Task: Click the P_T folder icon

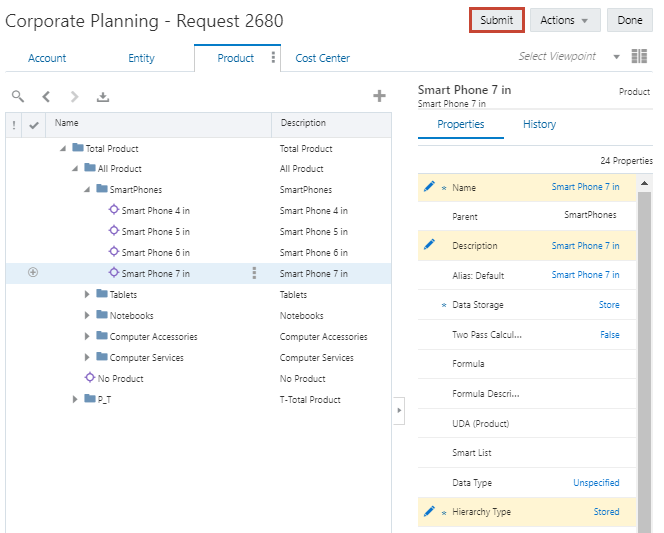Action: [x=90, y=398]
